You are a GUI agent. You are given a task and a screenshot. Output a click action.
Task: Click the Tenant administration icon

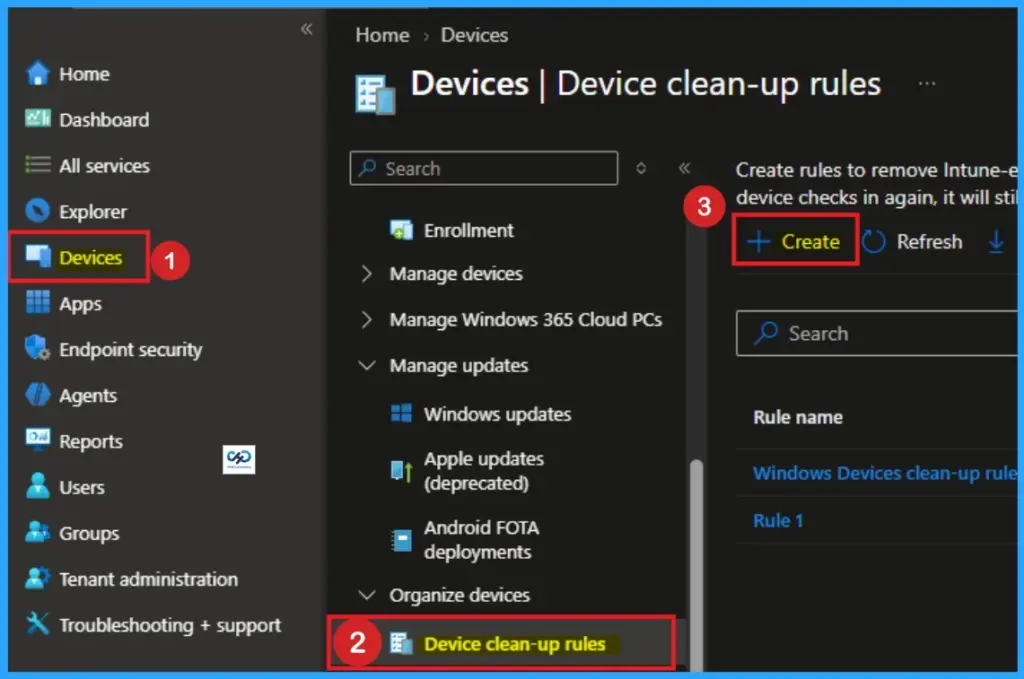[x=38, y=578]
